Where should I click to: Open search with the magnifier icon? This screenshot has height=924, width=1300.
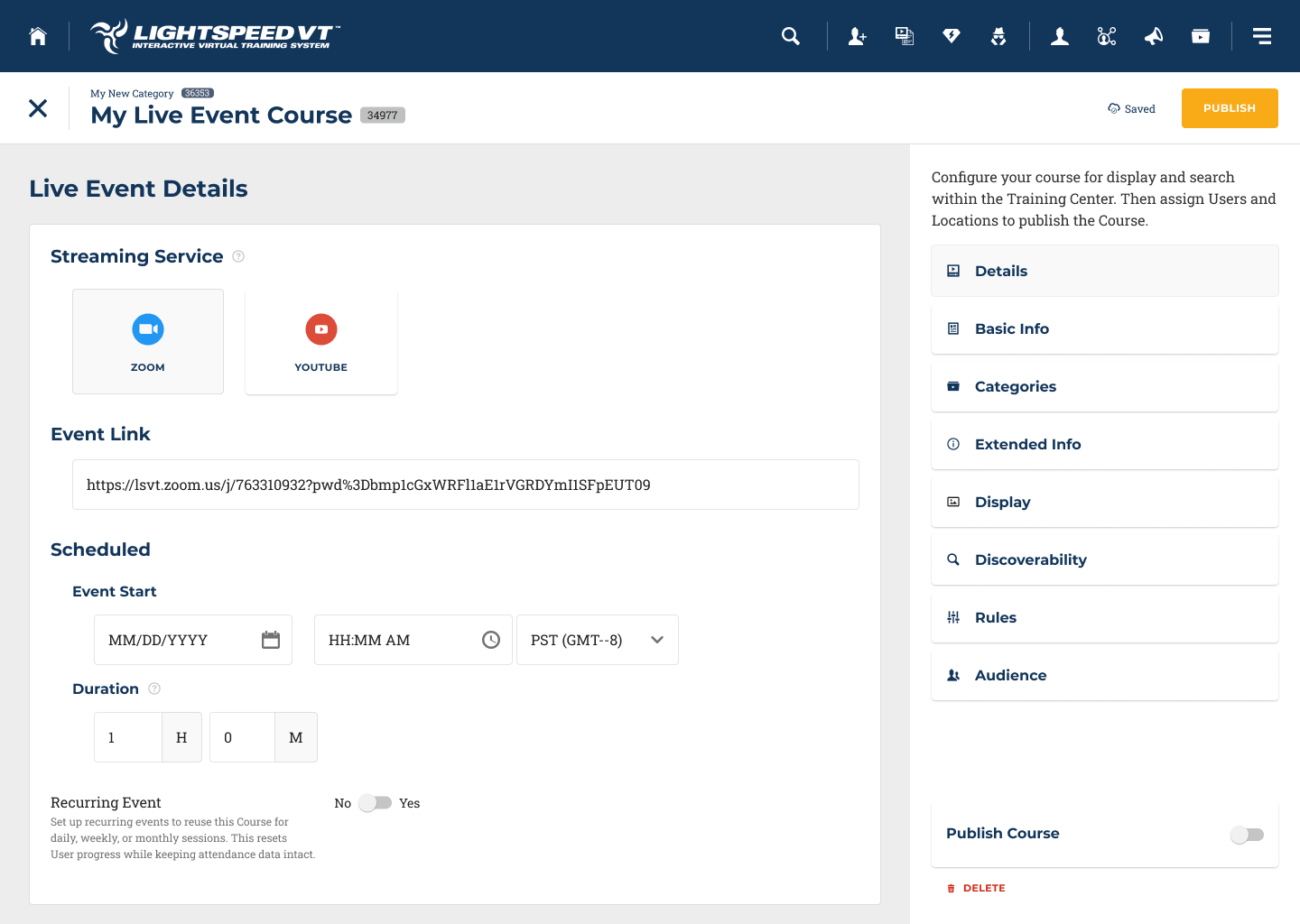[x=791, y=36]
